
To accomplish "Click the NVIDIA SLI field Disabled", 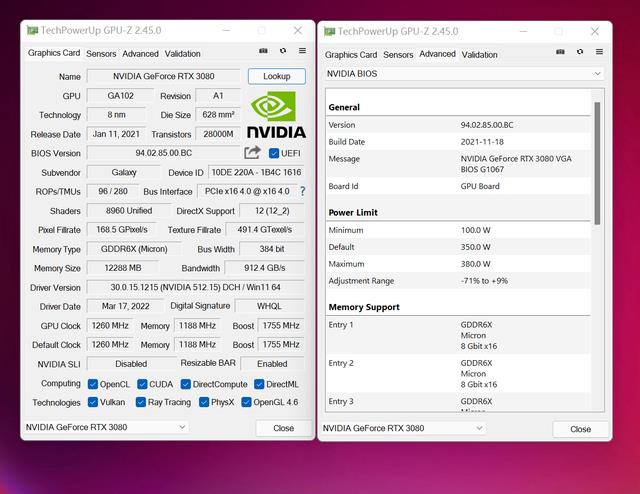I will (x=131, y=364).
